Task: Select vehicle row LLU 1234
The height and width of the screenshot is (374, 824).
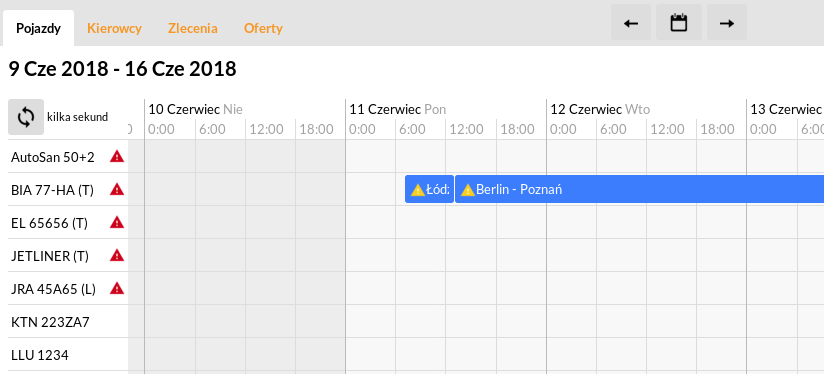Action: coord(68,355)
